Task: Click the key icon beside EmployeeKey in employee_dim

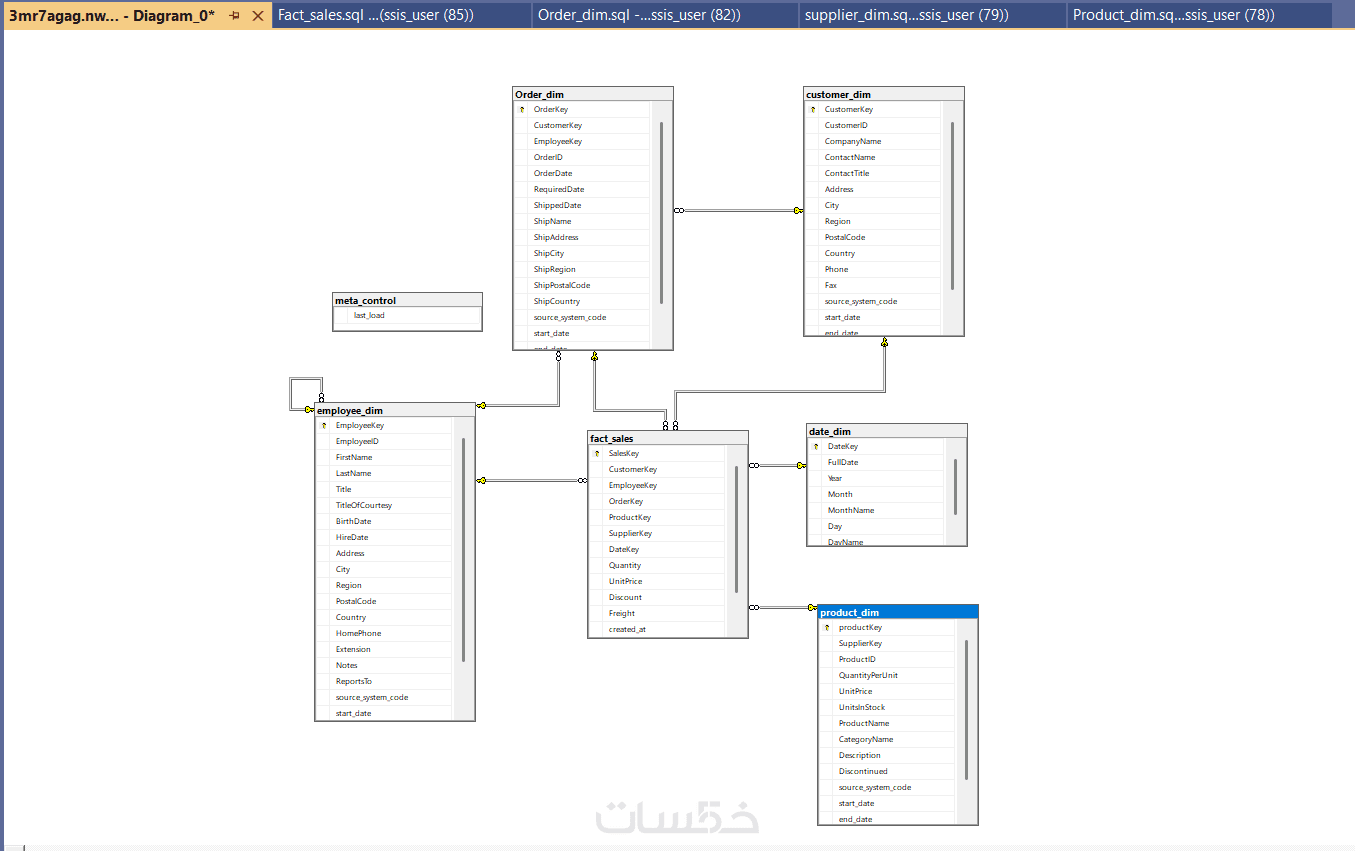Action: pyautogui.click(x=324, y=425)
